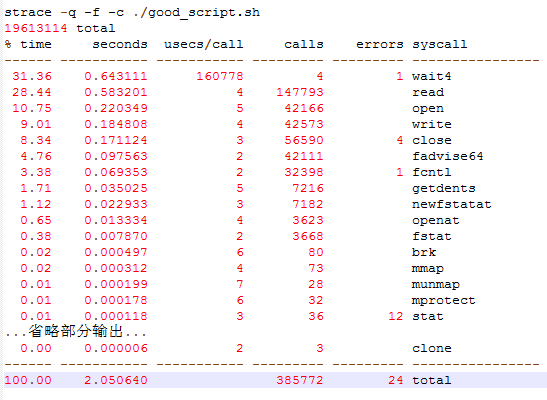Select the clone syscall name
The width and height of the screenshot is (547, 400).
tap(432, 348)
